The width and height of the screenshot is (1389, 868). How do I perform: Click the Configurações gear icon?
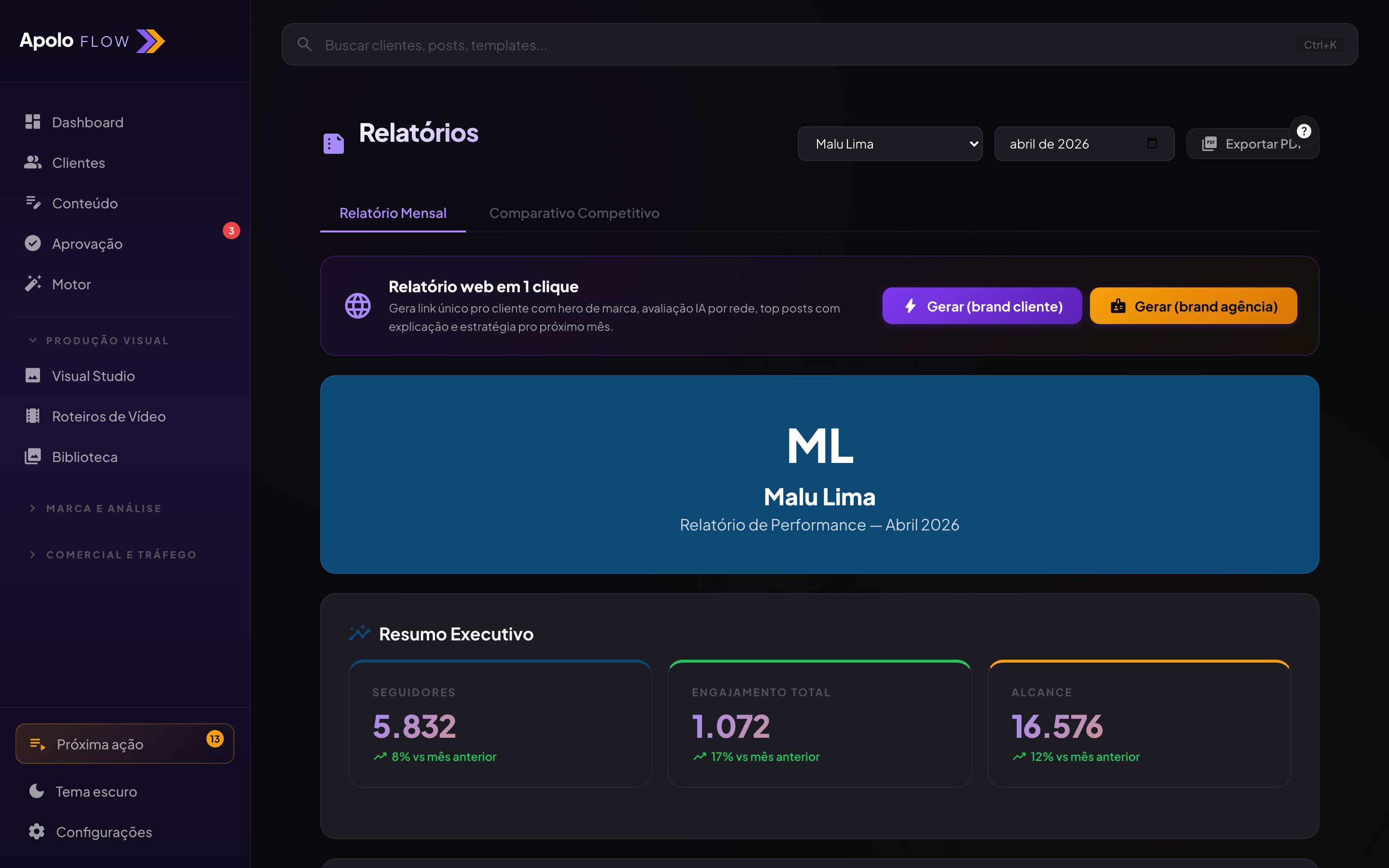(x=37, y=831)
